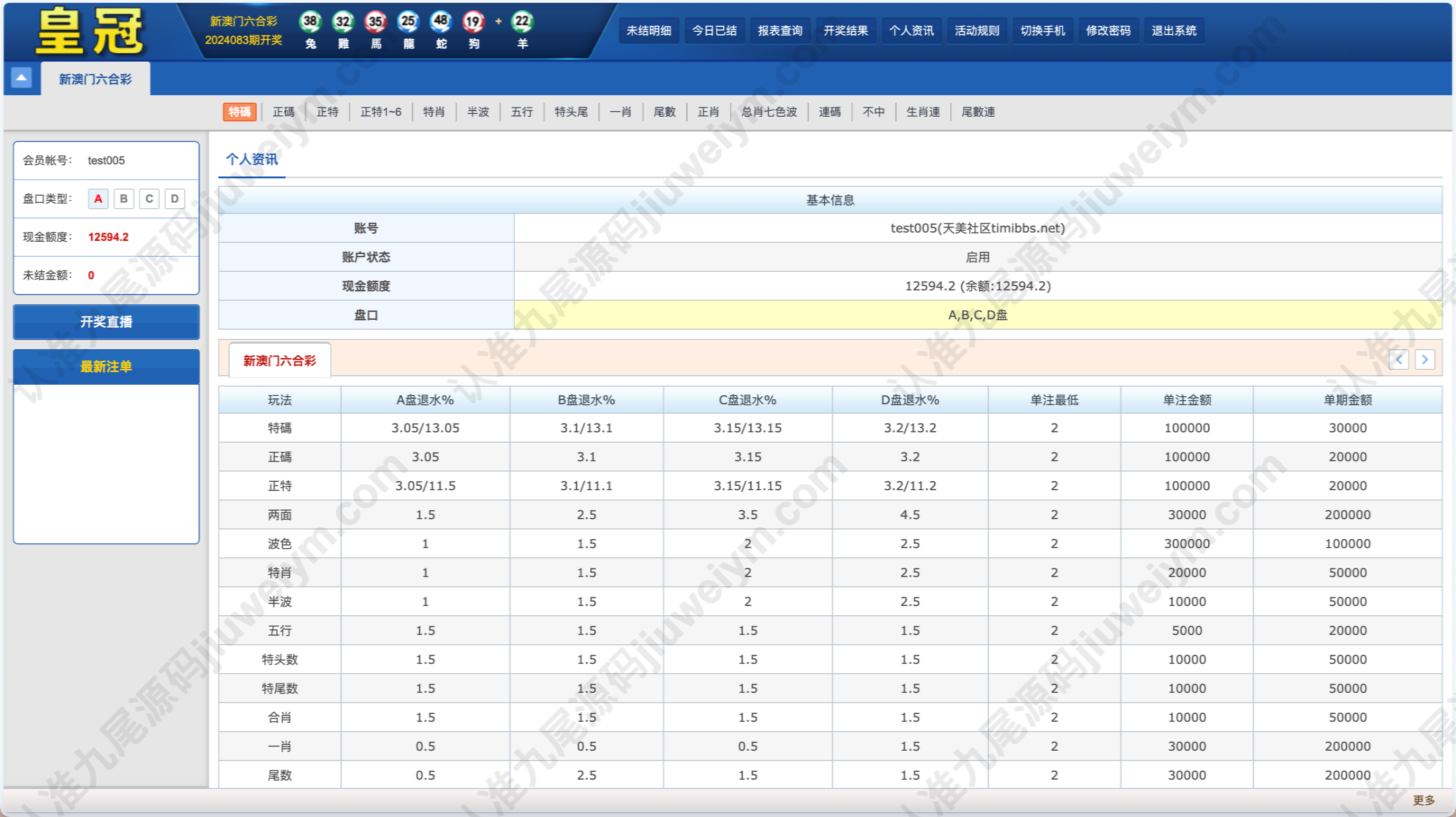Go to previous lottery tab with left chevron
Screen dimensions: 1456x817
(1399, 359)
